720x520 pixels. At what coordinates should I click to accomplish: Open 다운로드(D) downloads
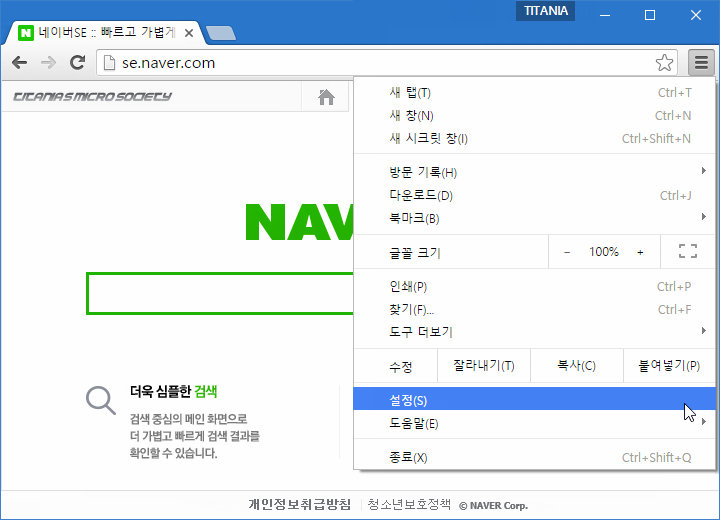pos(535,196)
